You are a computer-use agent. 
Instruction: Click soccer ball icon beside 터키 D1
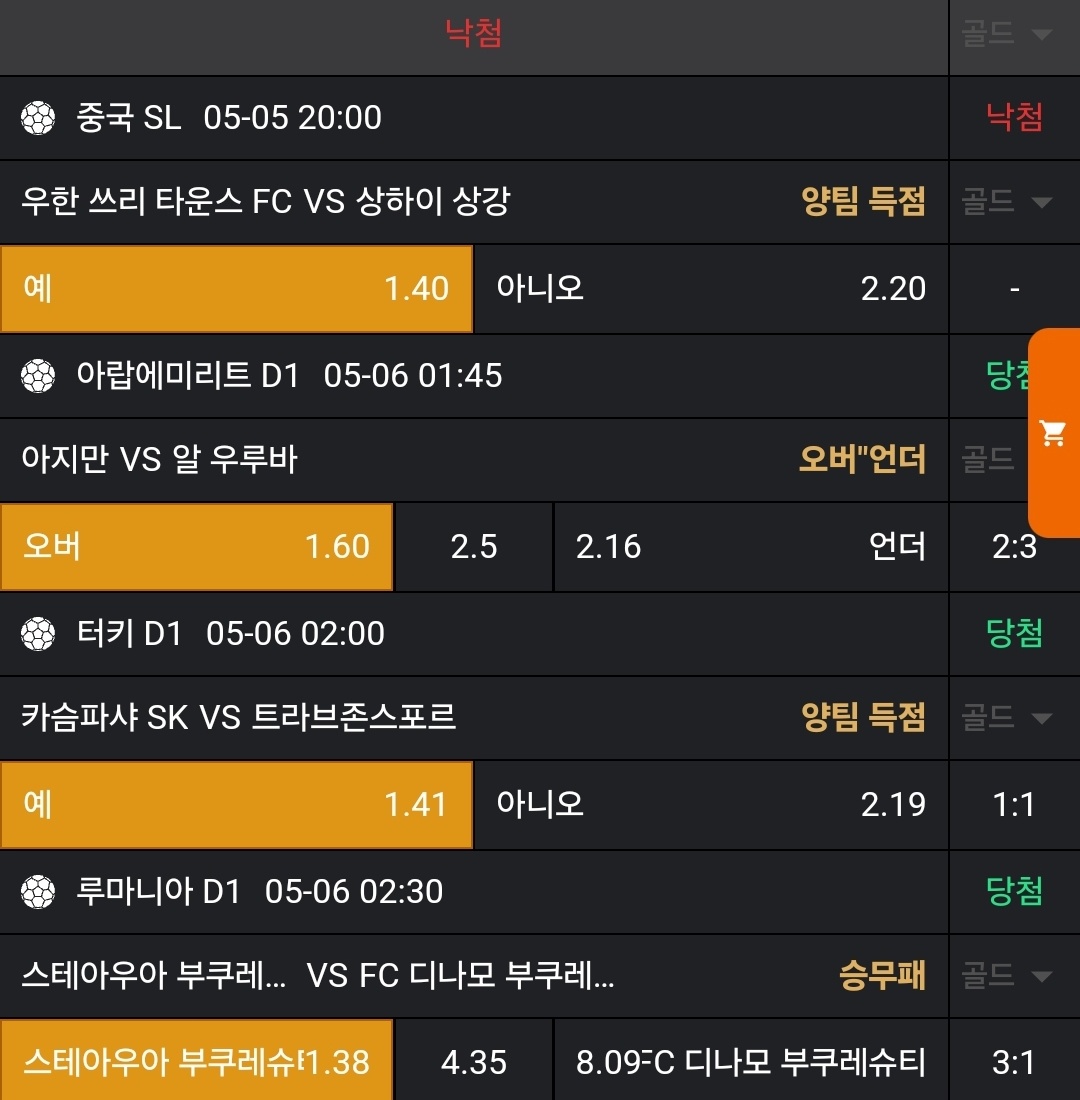coord(38,634)
